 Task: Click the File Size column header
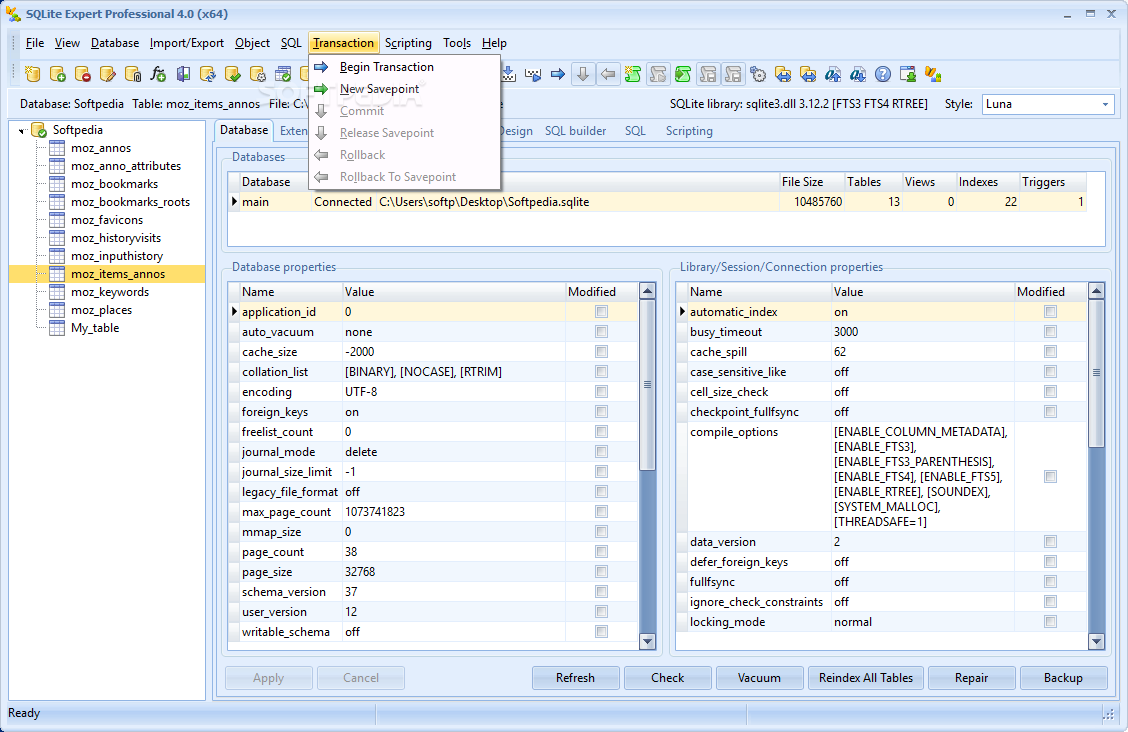811,182
